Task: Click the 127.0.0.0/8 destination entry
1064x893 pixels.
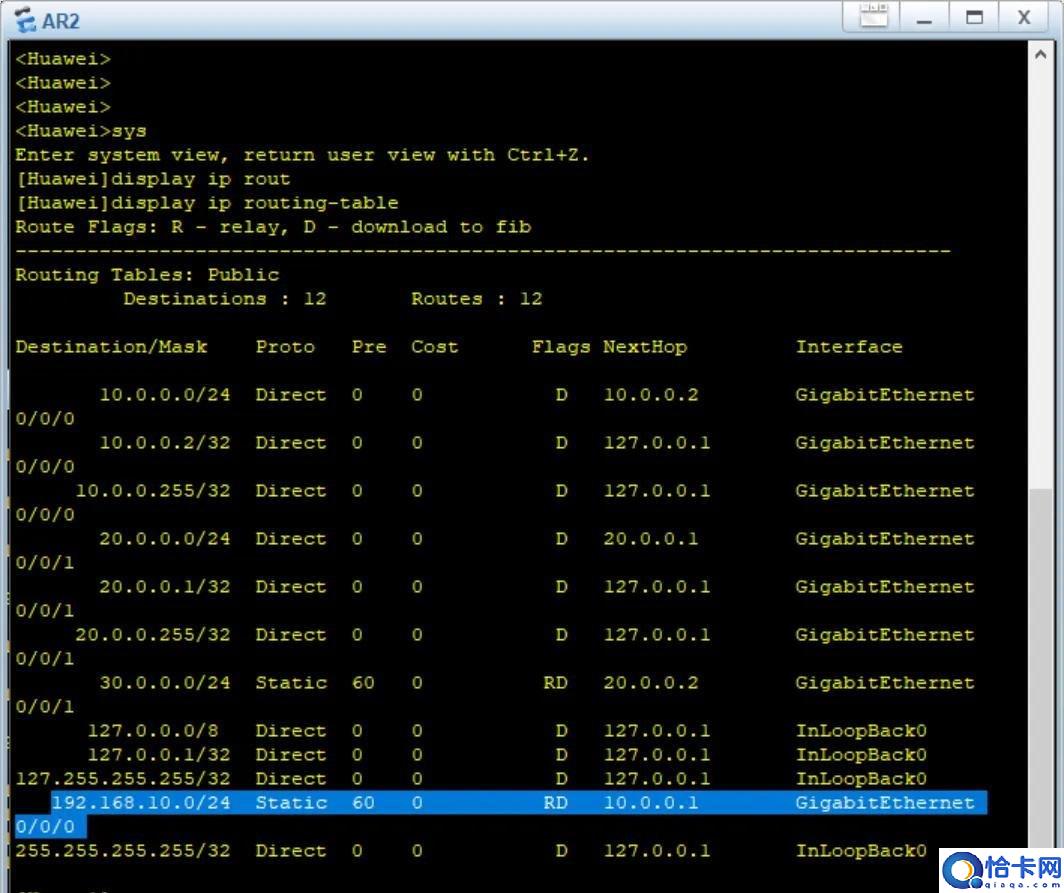Action: click(153, 731)
